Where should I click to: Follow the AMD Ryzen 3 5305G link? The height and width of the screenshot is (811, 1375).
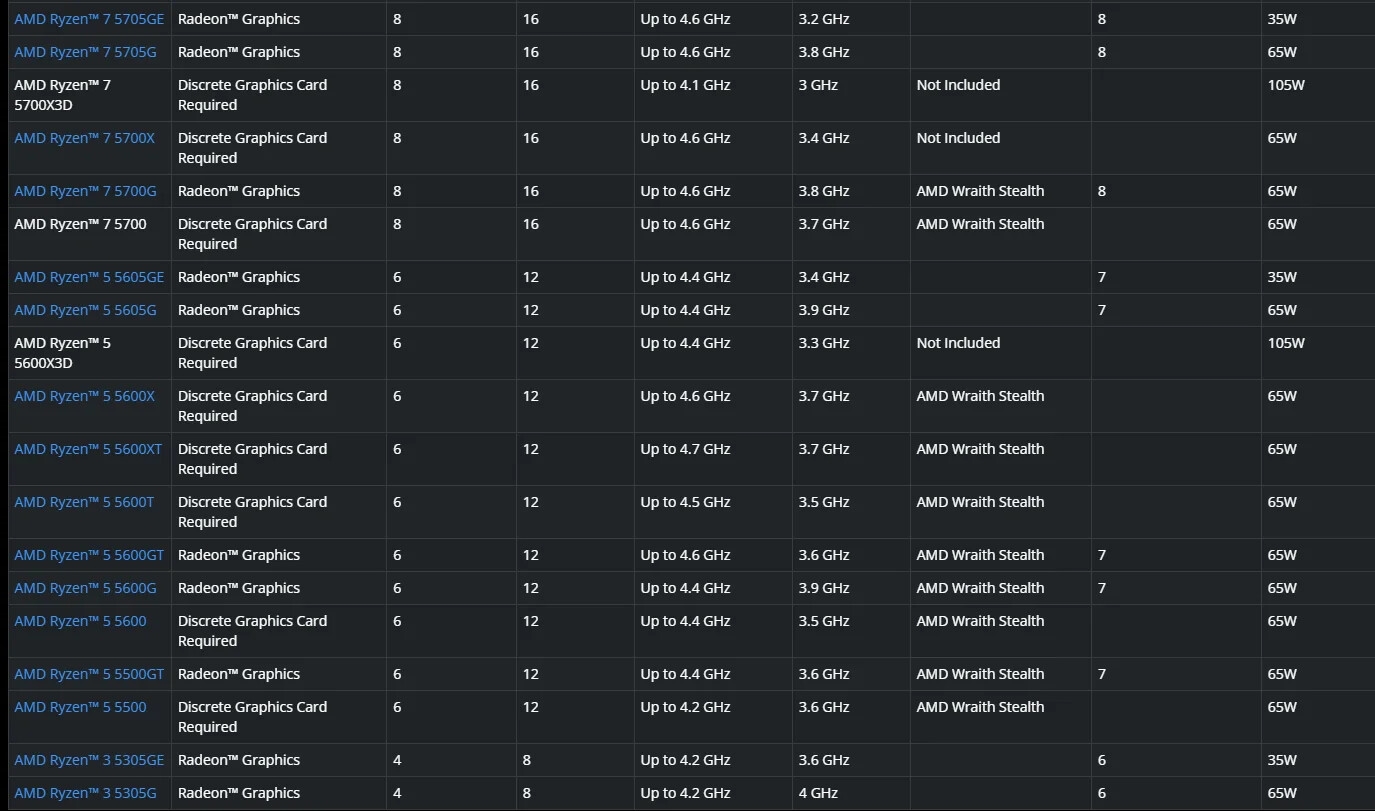[x=85, y=793]
